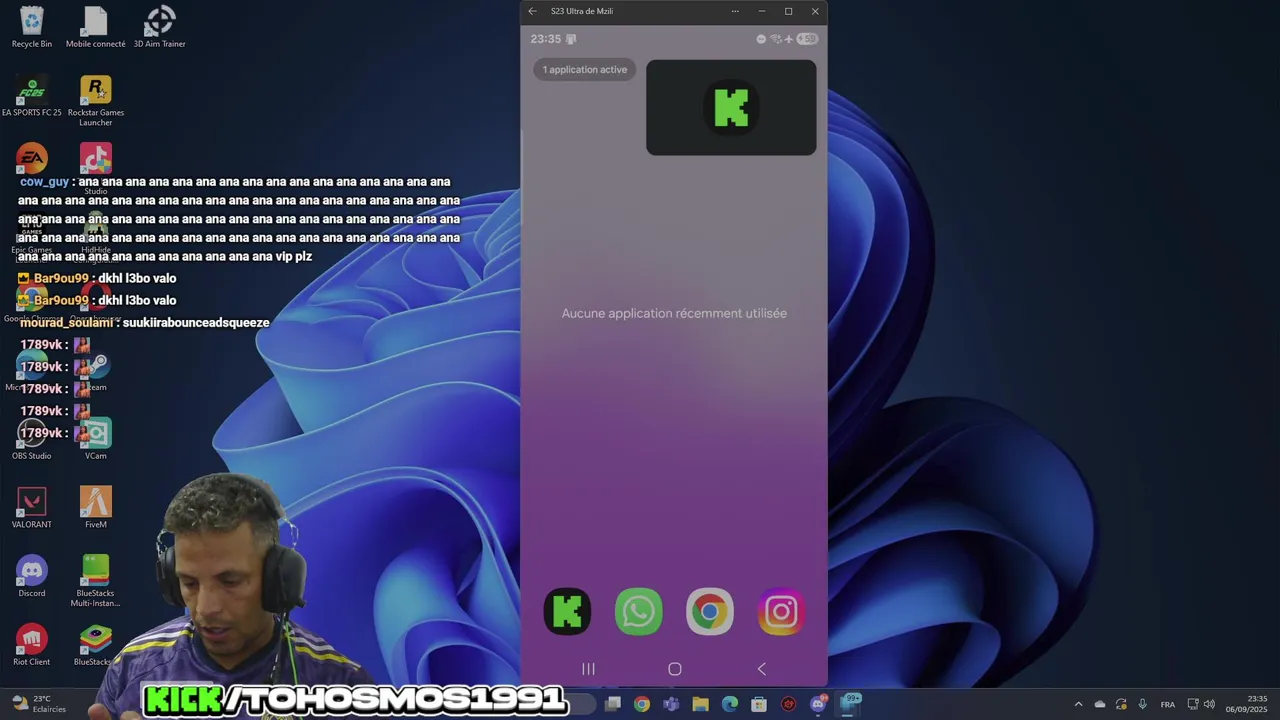Screen dimensions: 1280x720
Task: Launch FiveM desktop shortcut
Action: click(96, 509)
